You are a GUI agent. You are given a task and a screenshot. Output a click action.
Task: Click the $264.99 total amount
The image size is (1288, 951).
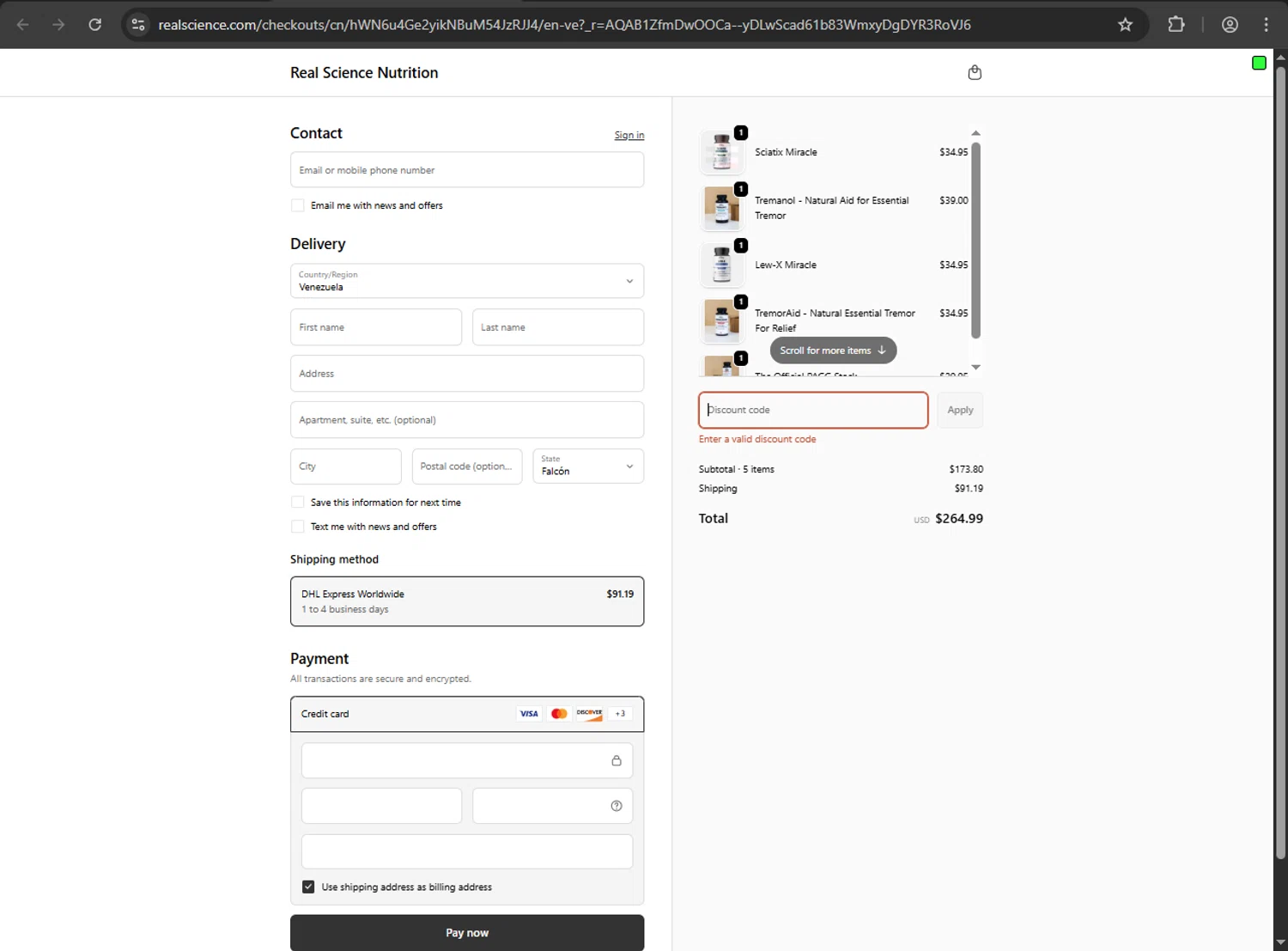[x=959, y=518]
